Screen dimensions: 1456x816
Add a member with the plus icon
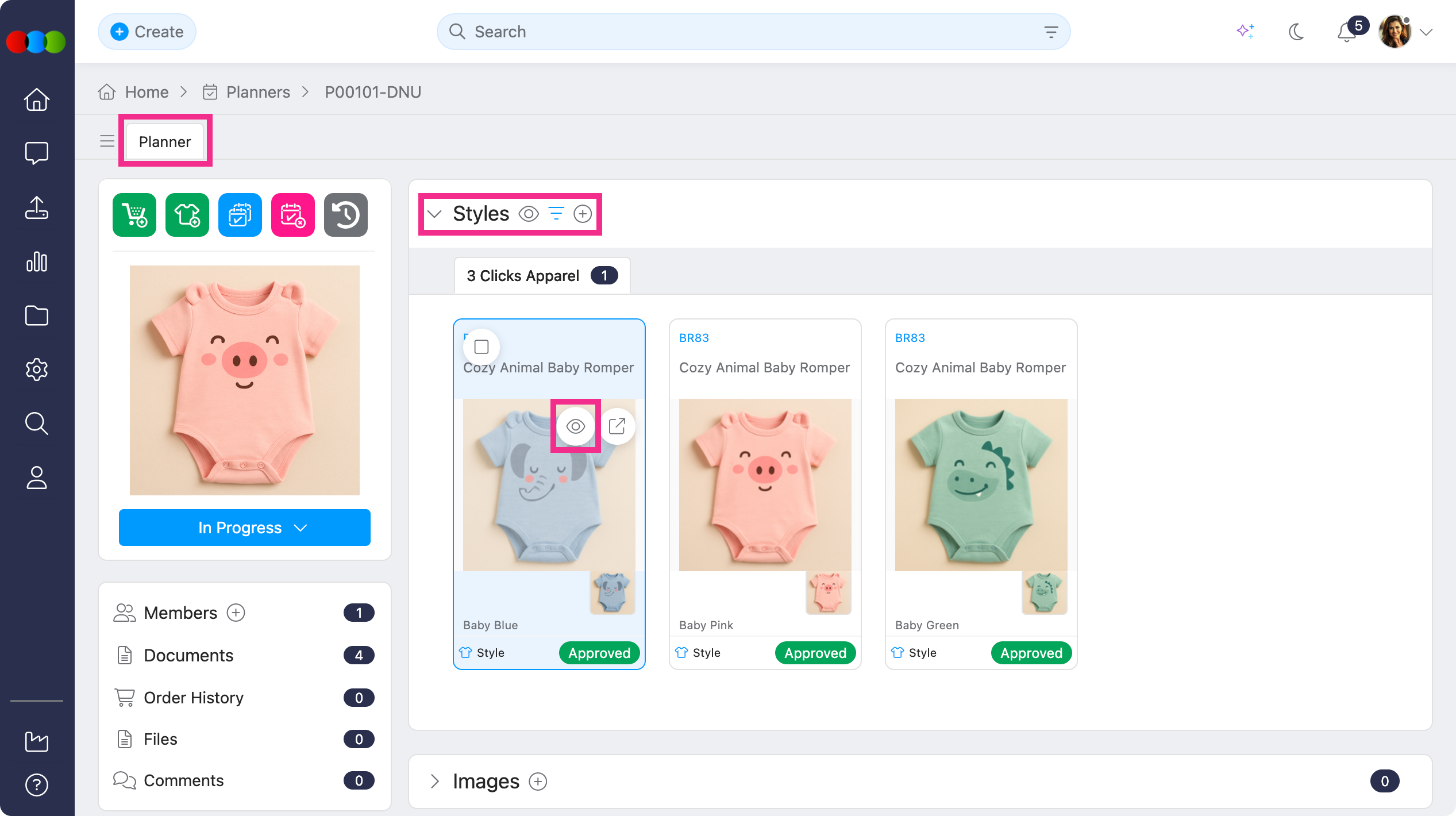point(236,613)
